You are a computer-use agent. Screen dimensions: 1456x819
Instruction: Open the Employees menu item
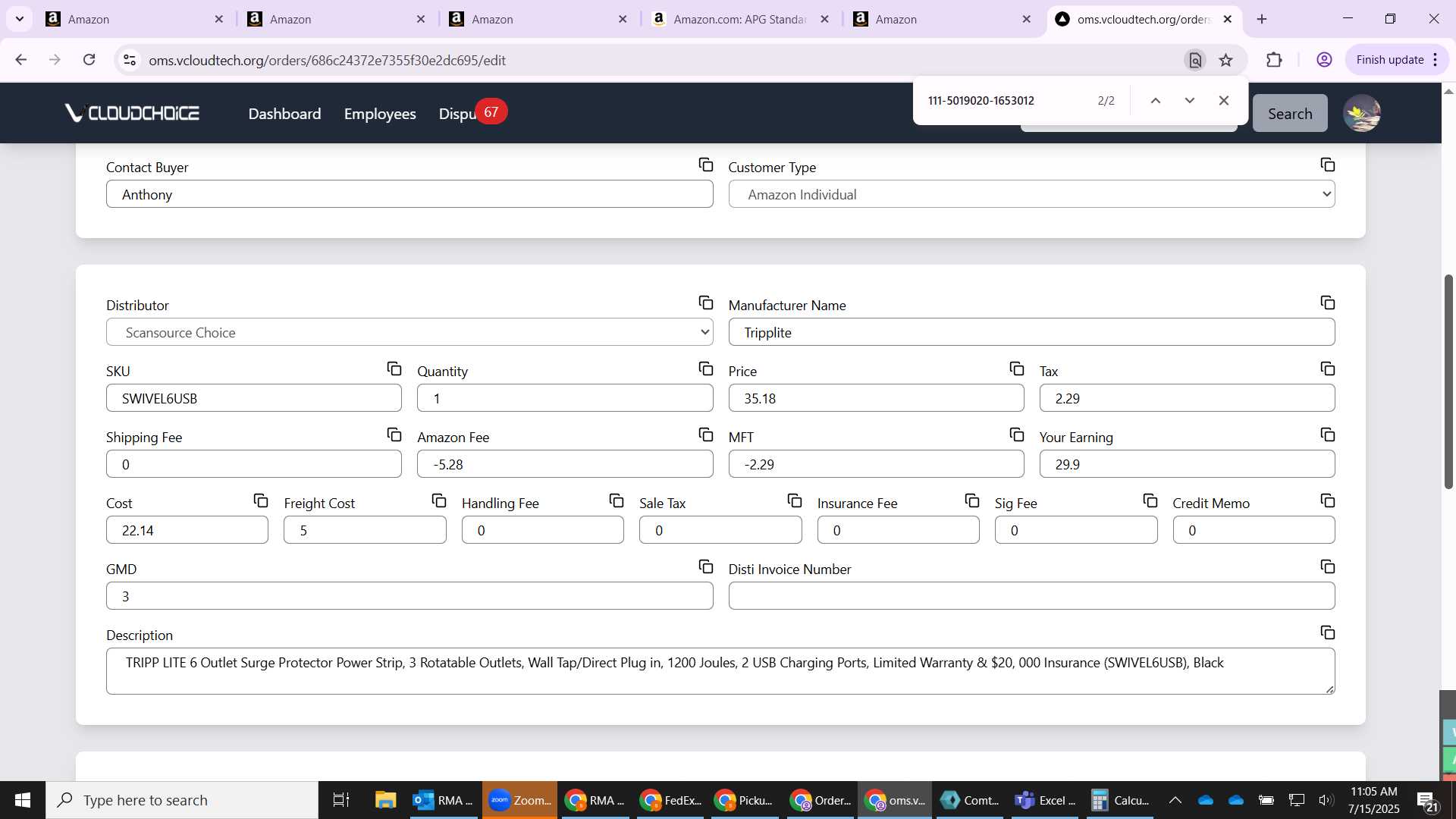tap(380, 114)
